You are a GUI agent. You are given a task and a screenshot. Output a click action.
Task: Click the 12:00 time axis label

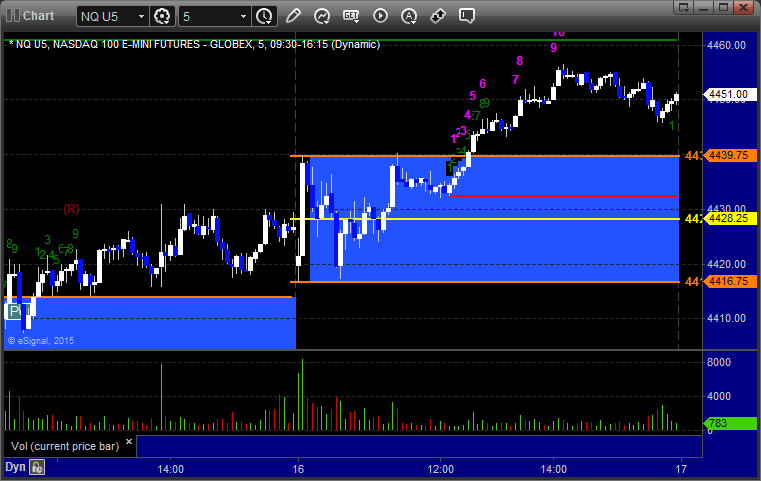pos(441,469)
